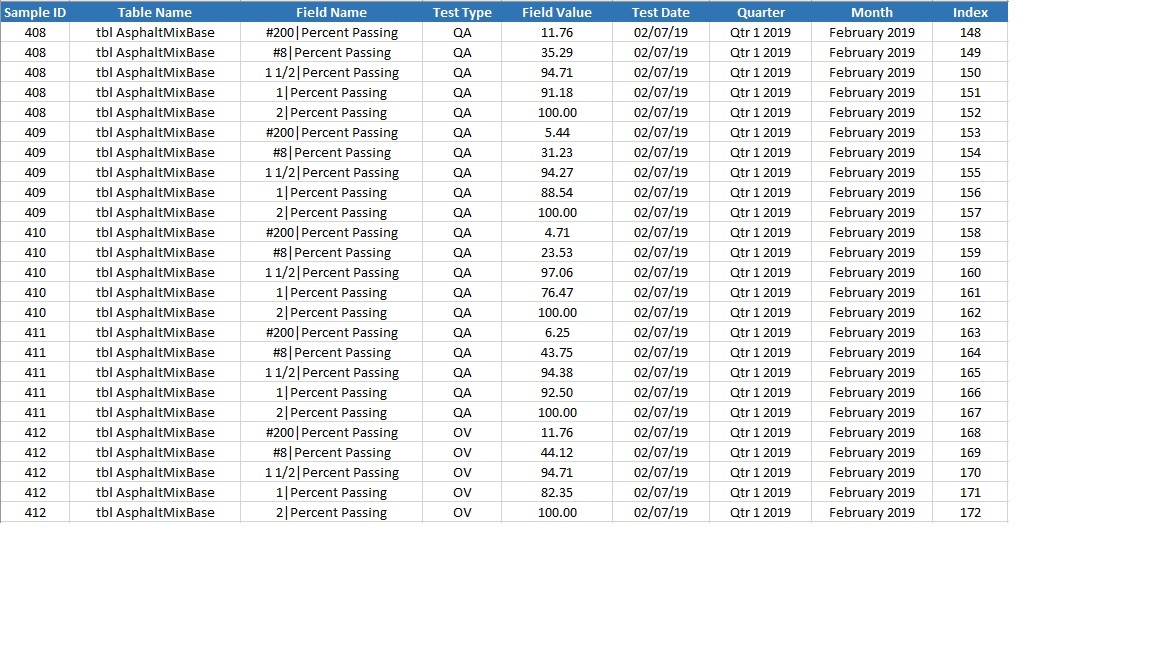Select the 1|Percent Passing cell in row 171
1152x648 pixels.
pos(331,492)
